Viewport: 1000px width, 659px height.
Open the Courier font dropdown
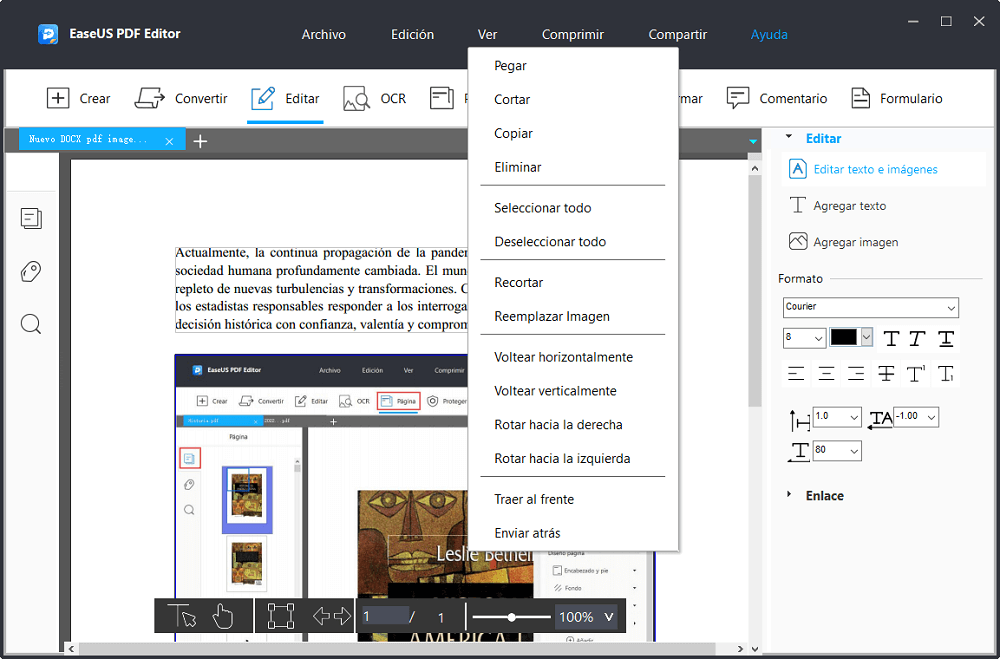click(x=871, y=307)
